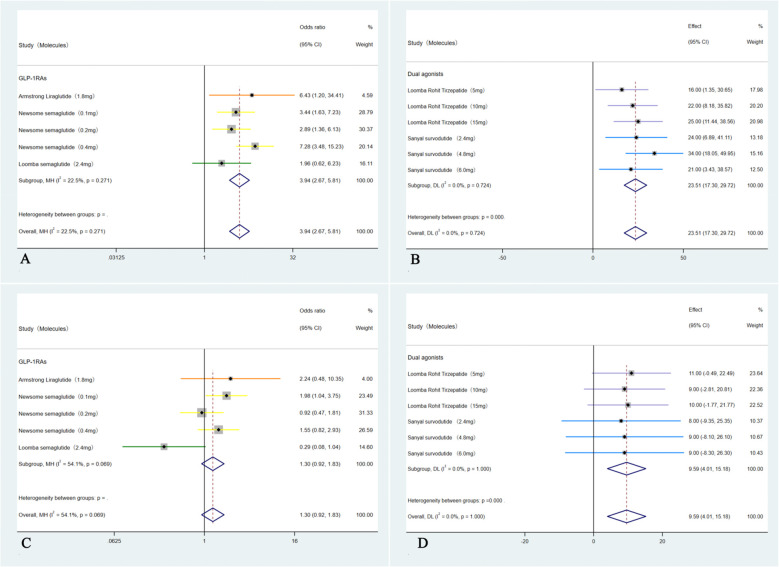Screen dimensions: 779x567
Task: Click the Subgroup diamond marker in panel C
Action: click(x=213, y=464)
